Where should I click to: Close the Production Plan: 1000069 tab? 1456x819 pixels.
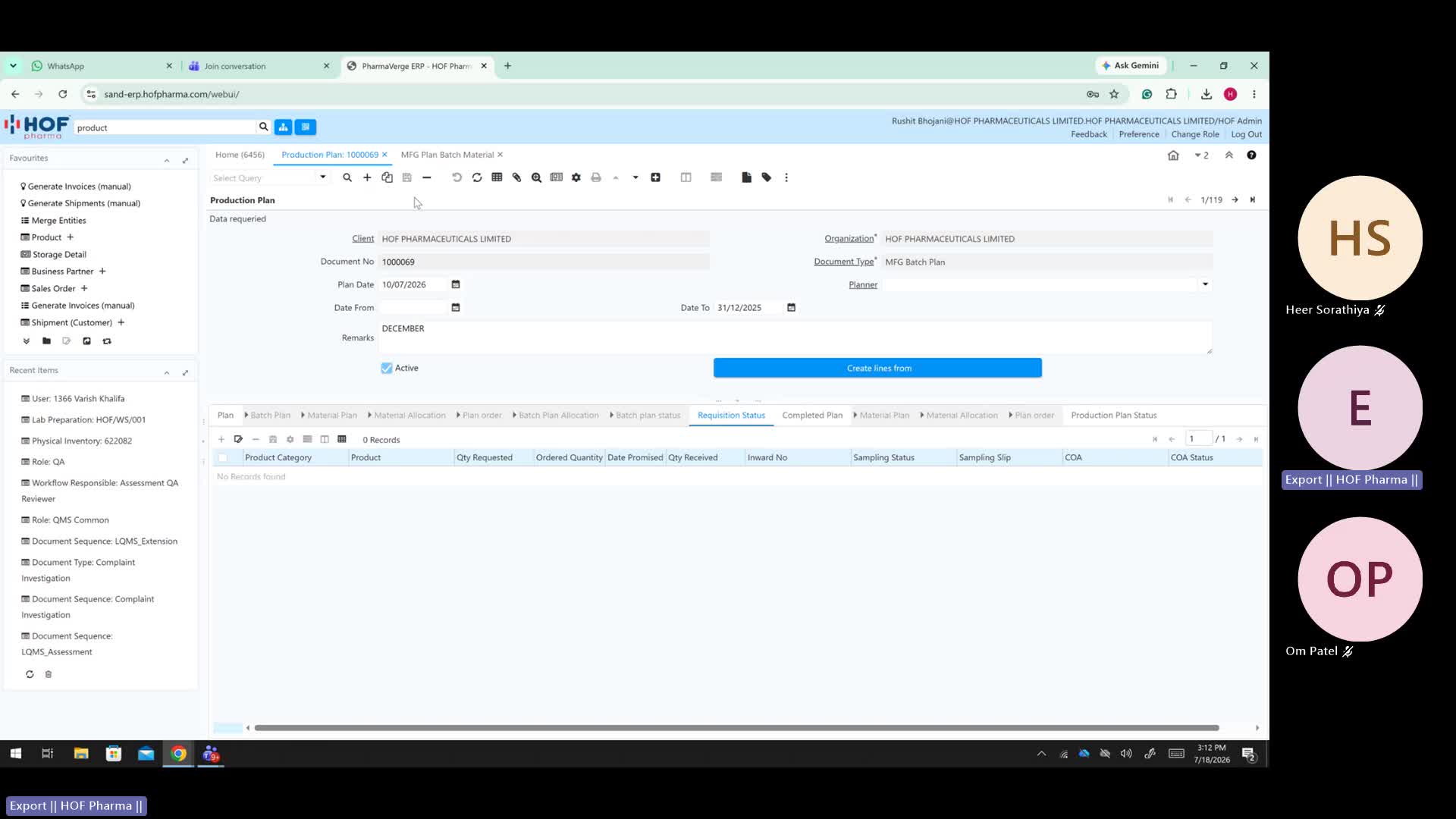coord(384,155)
